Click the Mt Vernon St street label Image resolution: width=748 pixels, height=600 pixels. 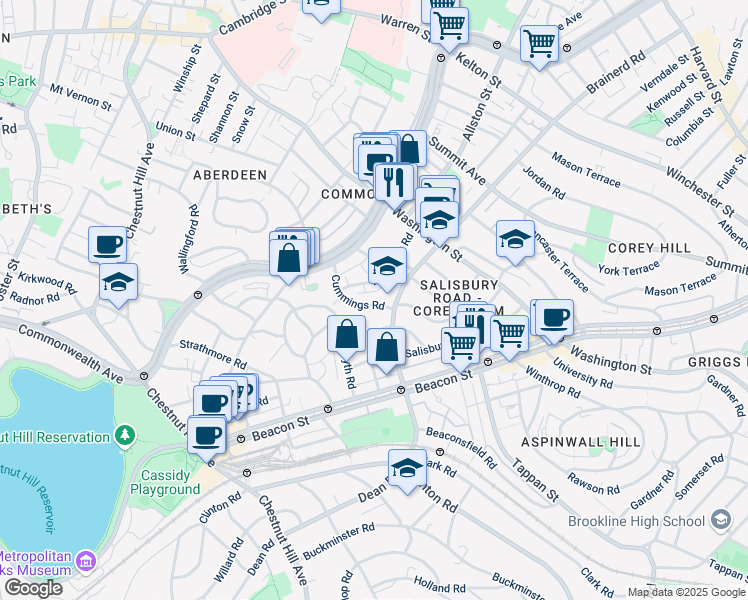pos(81,97)
